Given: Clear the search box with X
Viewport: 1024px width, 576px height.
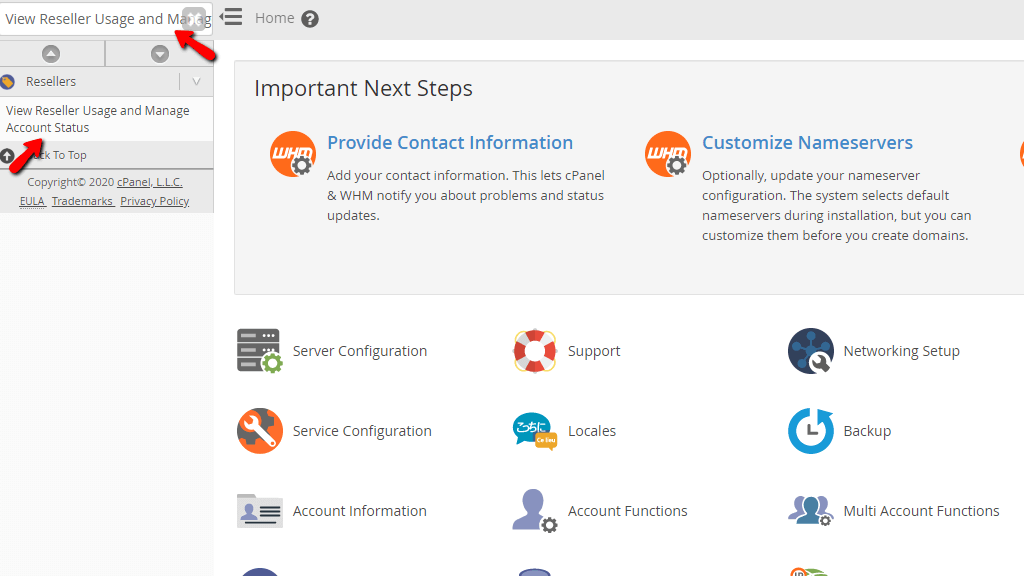Looking at the screenshot, I should pyautogui.click(x=193, y=19).
